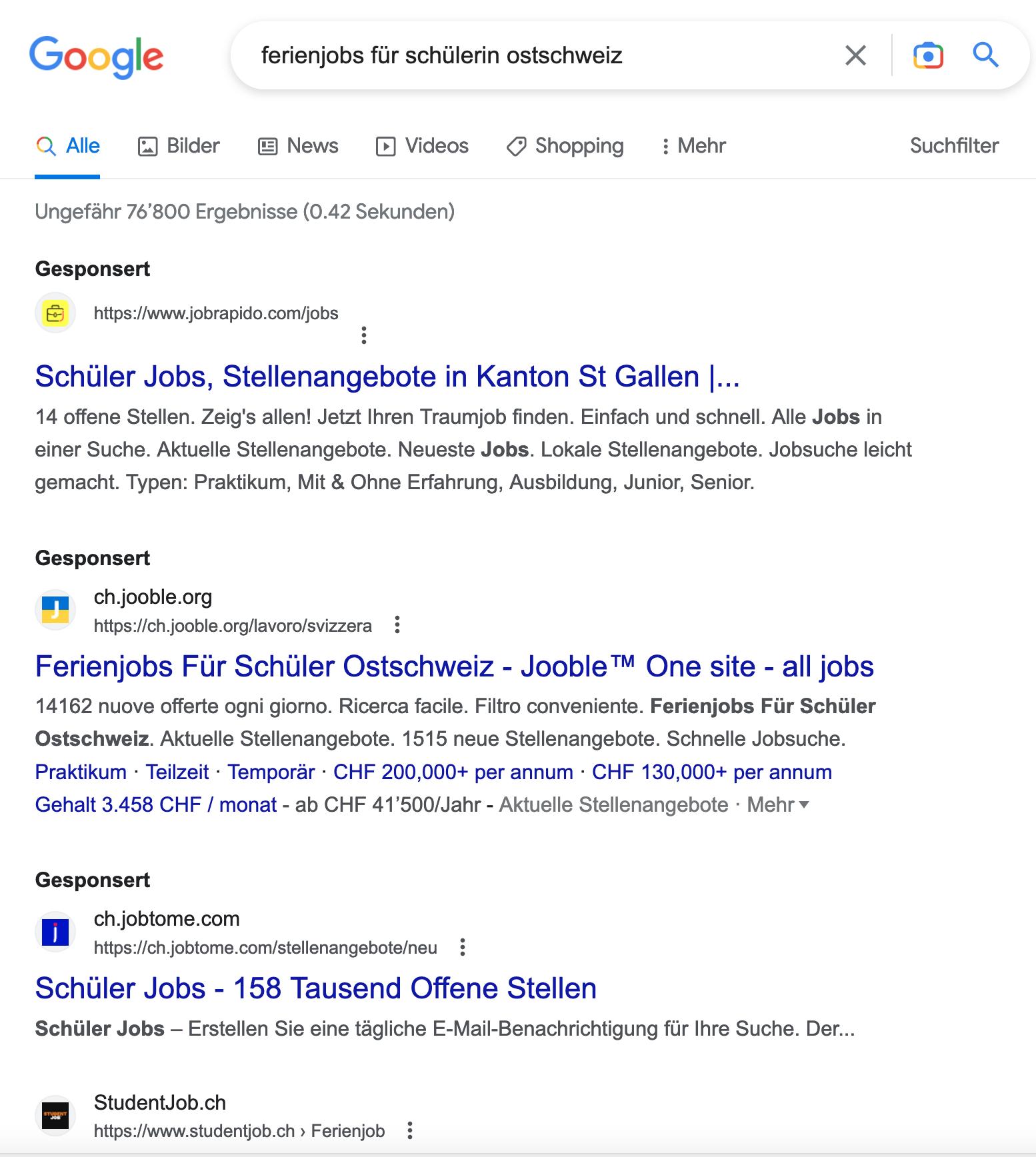Click the StudentJob.ch site name
Viewport: 1036px width, 1157px height.
point(160,1102)
